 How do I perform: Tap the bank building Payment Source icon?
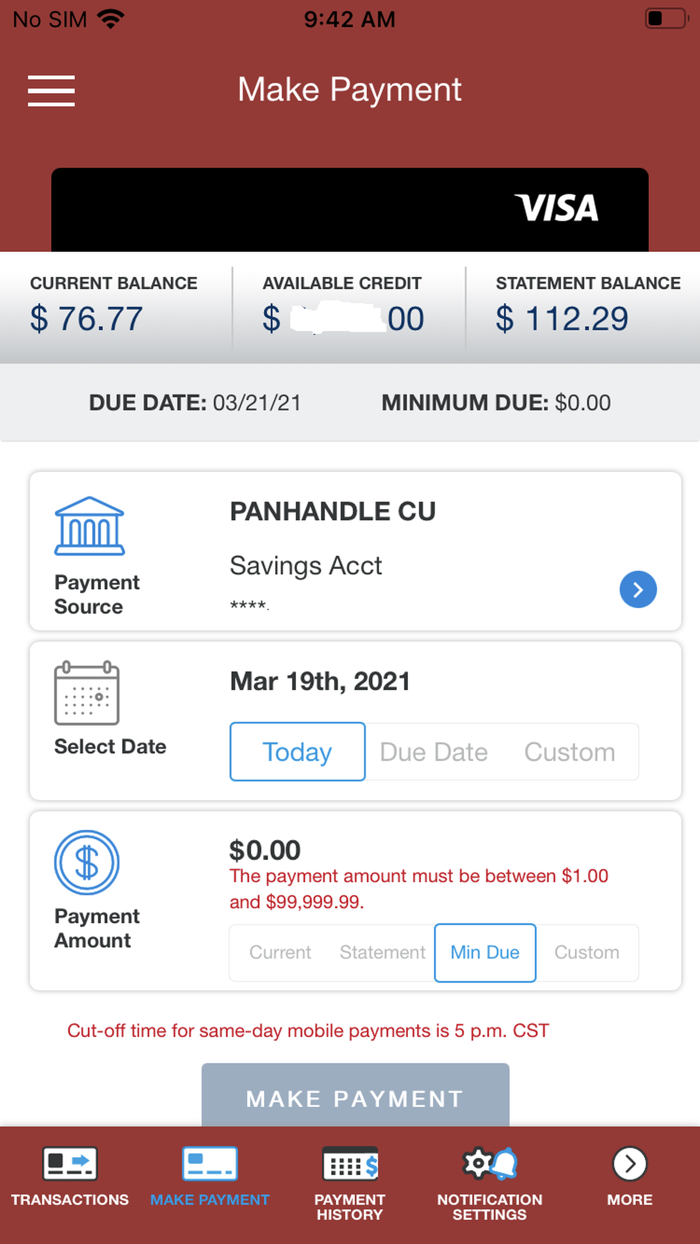tap(88, 525)
